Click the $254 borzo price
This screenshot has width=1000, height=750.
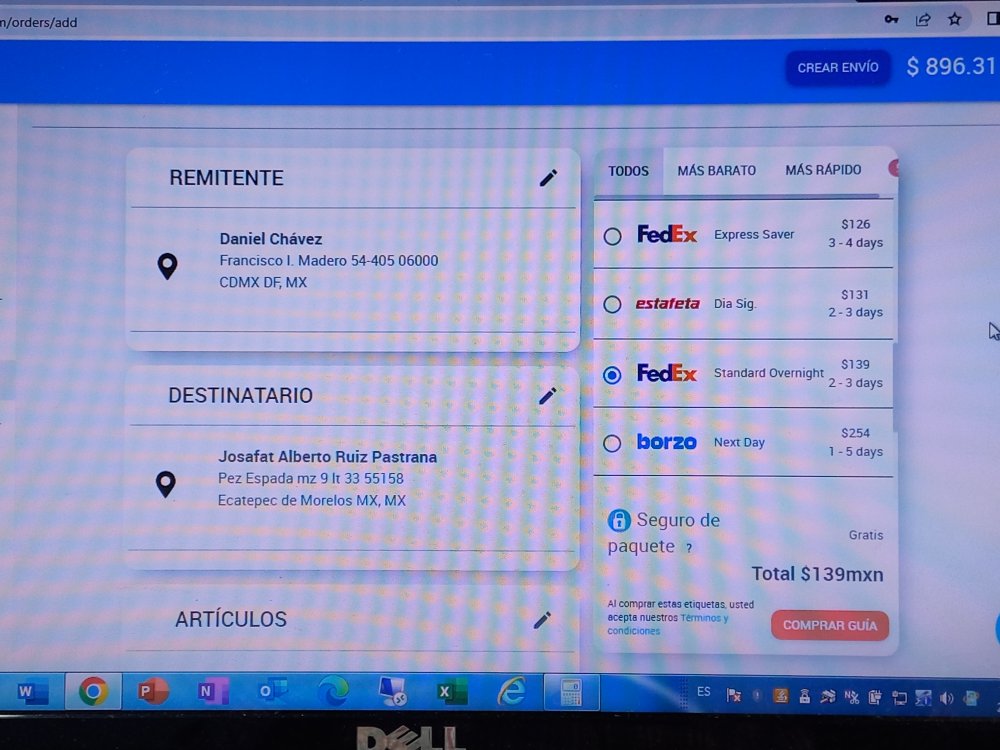pos(855,433)
